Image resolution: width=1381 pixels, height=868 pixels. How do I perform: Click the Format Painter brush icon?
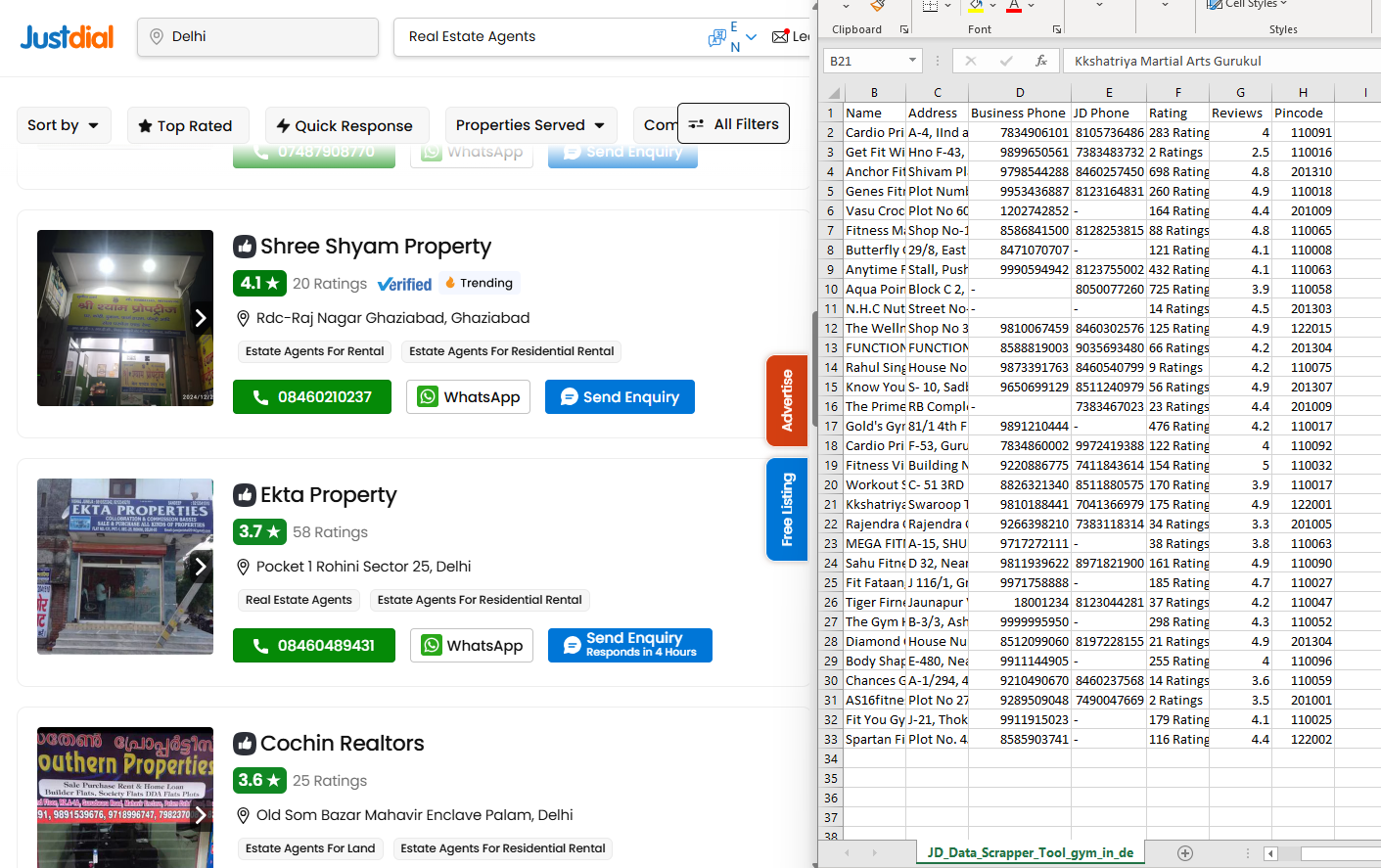pyautogui.click(x=877, y=6)
